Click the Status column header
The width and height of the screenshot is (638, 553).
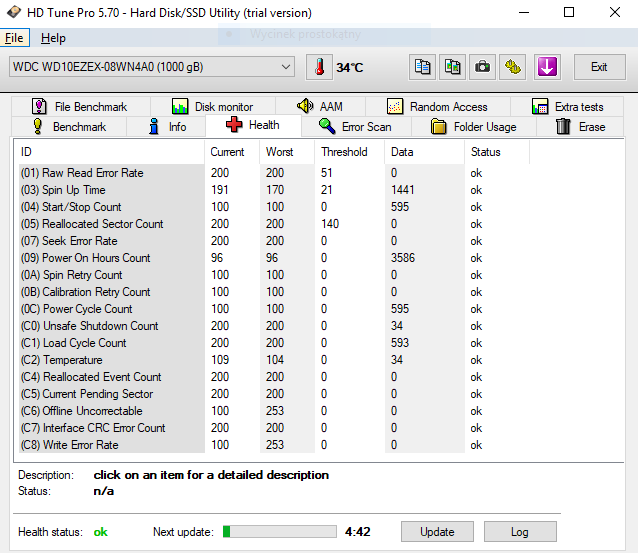tap(497, 152)
